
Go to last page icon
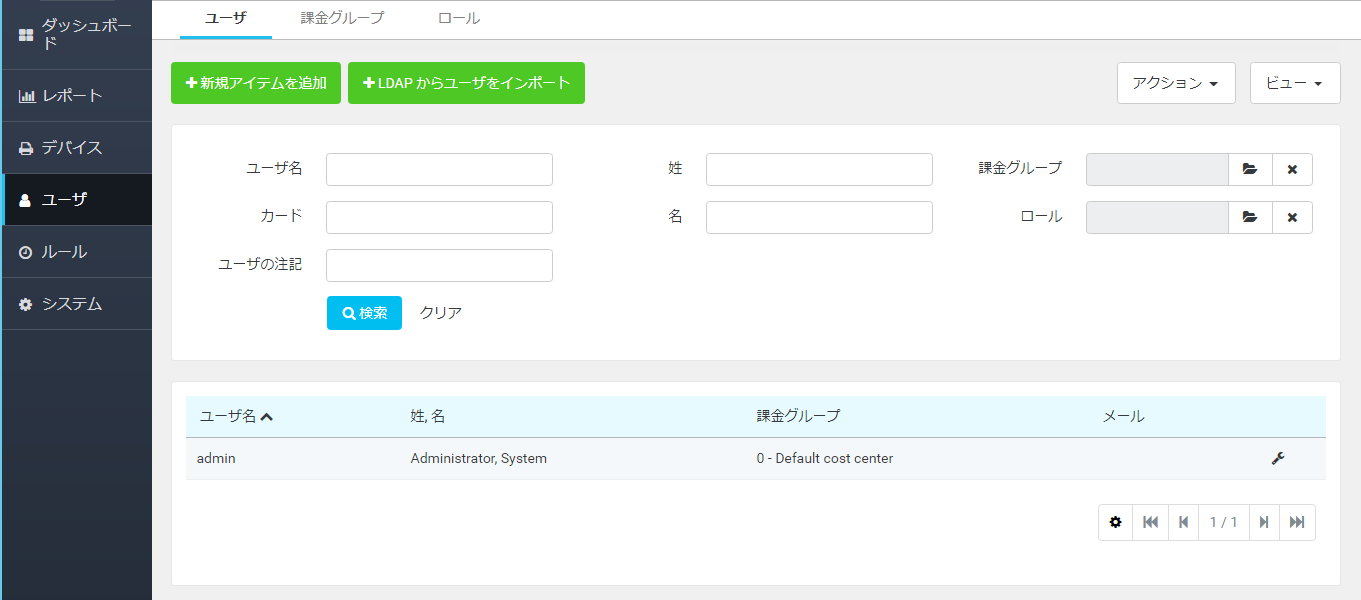1297,522
